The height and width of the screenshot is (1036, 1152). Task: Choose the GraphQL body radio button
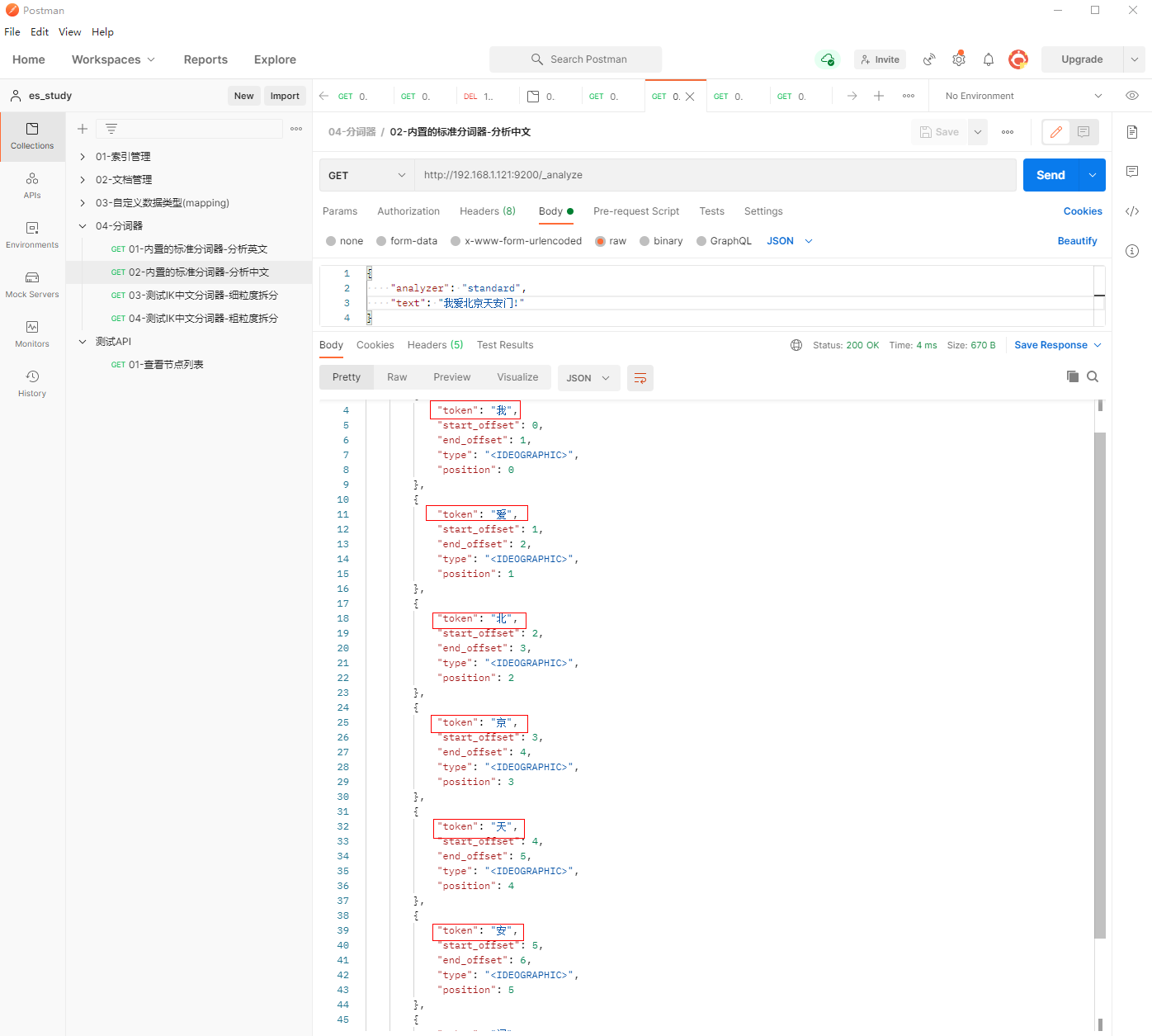[x=701, y=241]
